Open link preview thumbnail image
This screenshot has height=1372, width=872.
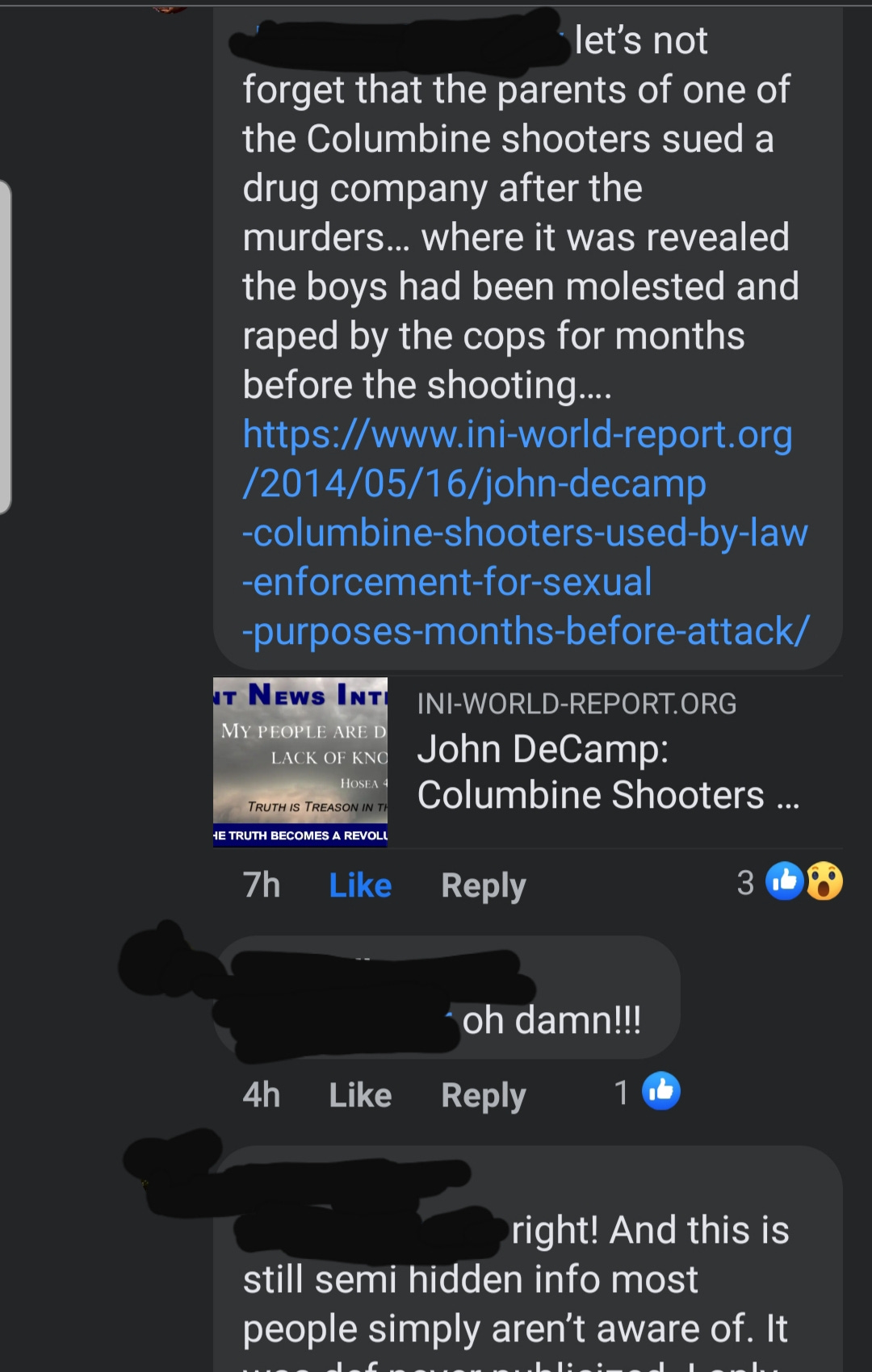tap(300, 762)
